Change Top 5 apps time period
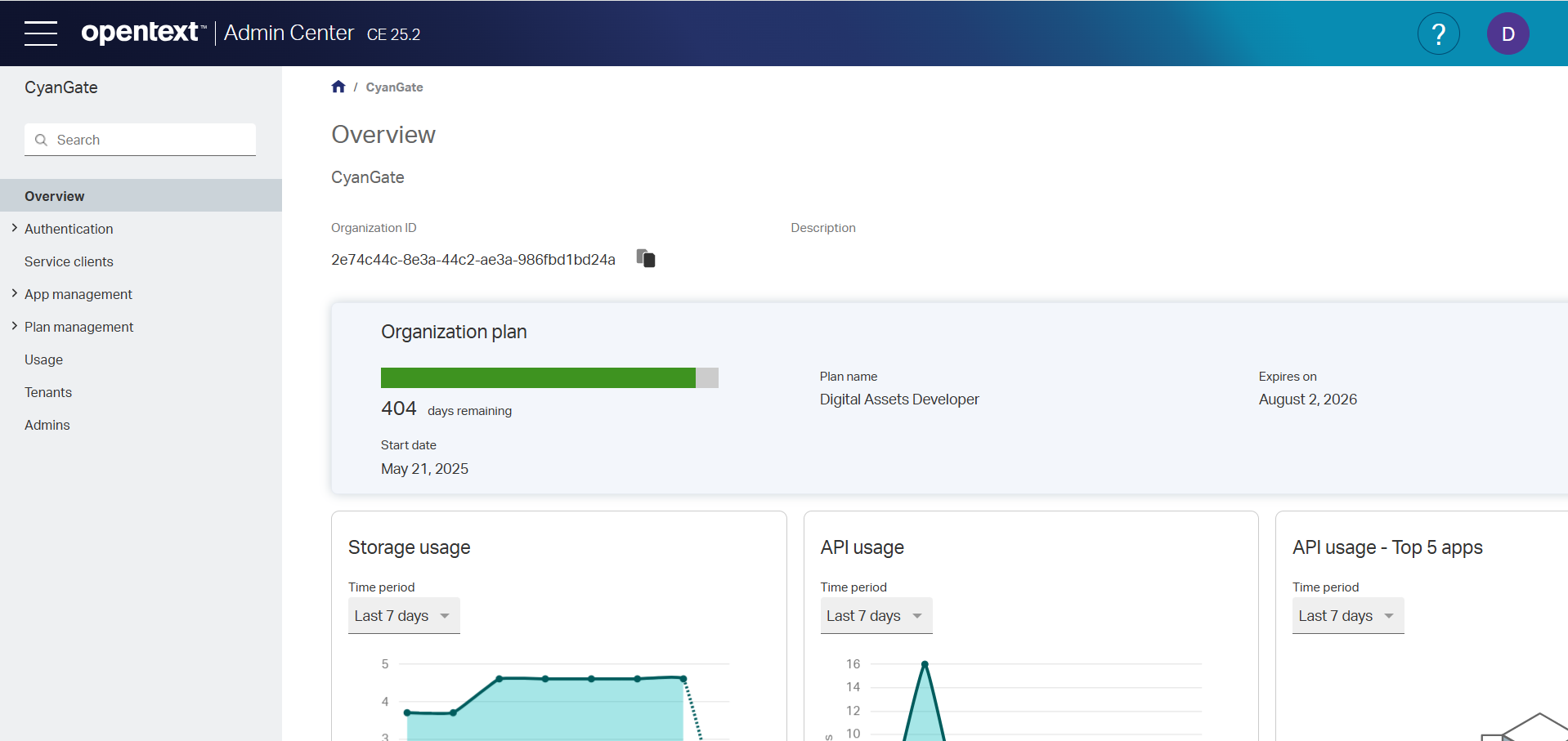 (x=1347, y=616)
